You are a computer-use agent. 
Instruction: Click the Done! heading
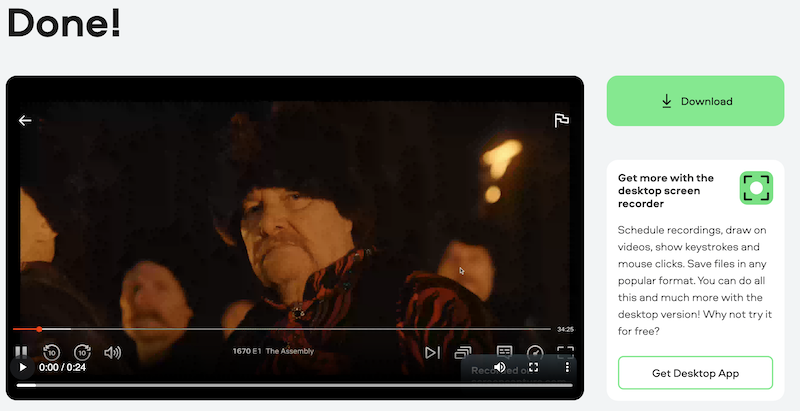[x=64, y=23]
